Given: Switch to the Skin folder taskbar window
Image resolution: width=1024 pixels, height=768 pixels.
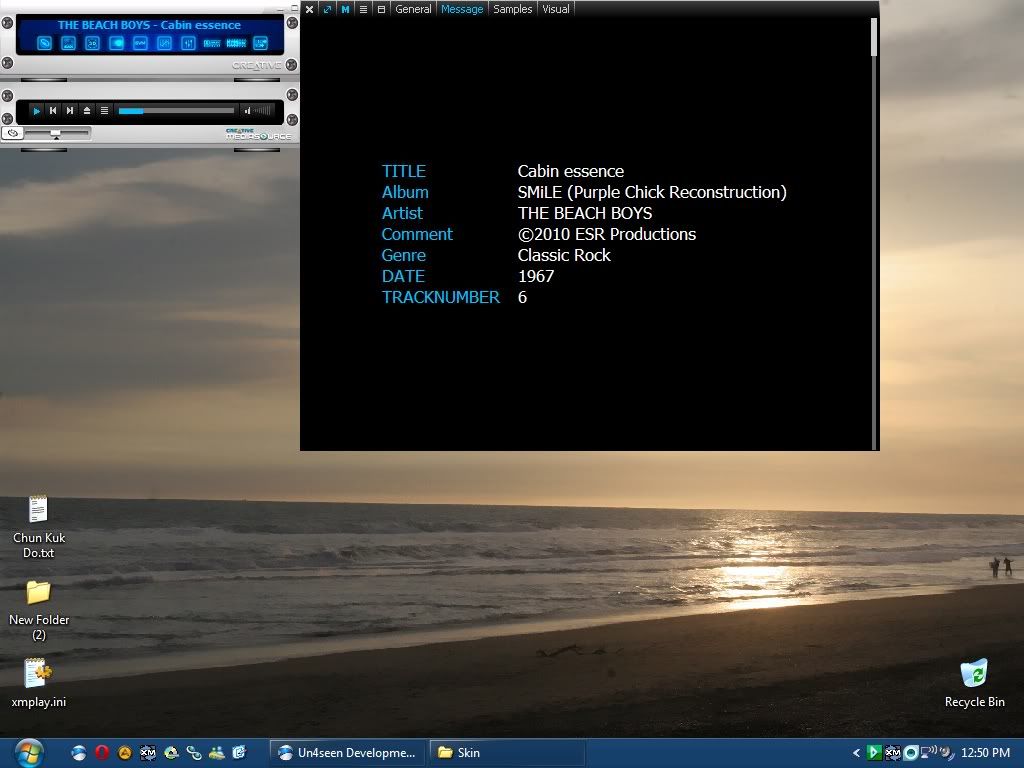Looking at the screenshot, I should coord(507,753).
